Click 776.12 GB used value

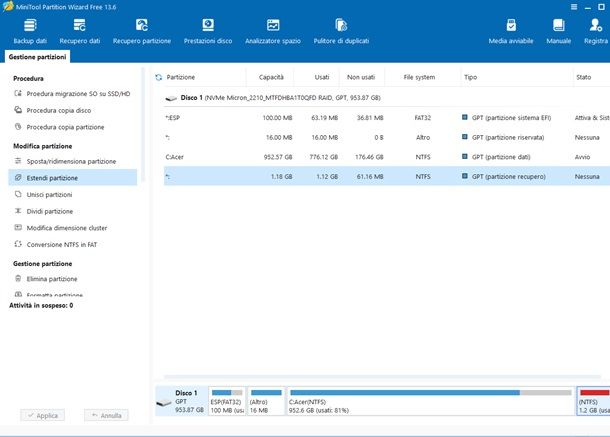click(x=324, y=157)
